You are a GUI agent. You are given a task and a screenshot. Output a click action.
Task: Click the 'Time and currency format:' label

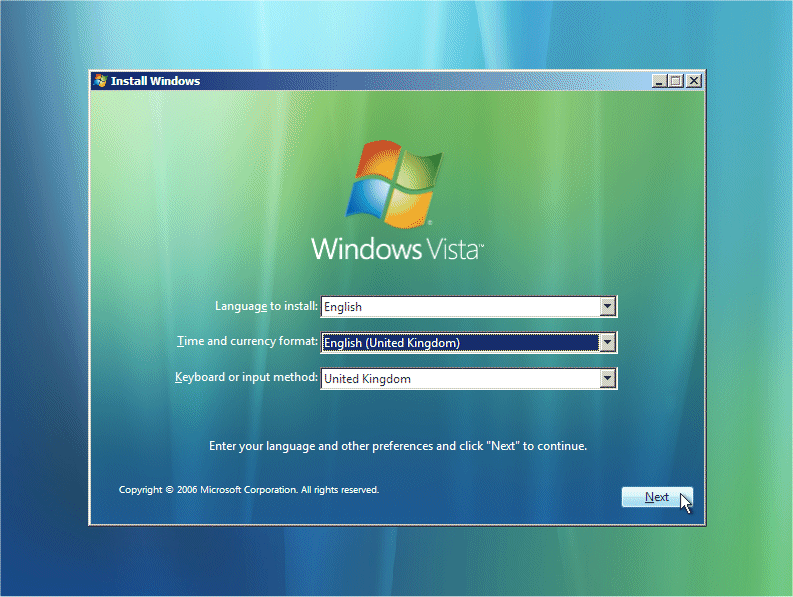(x=247, y=342)
